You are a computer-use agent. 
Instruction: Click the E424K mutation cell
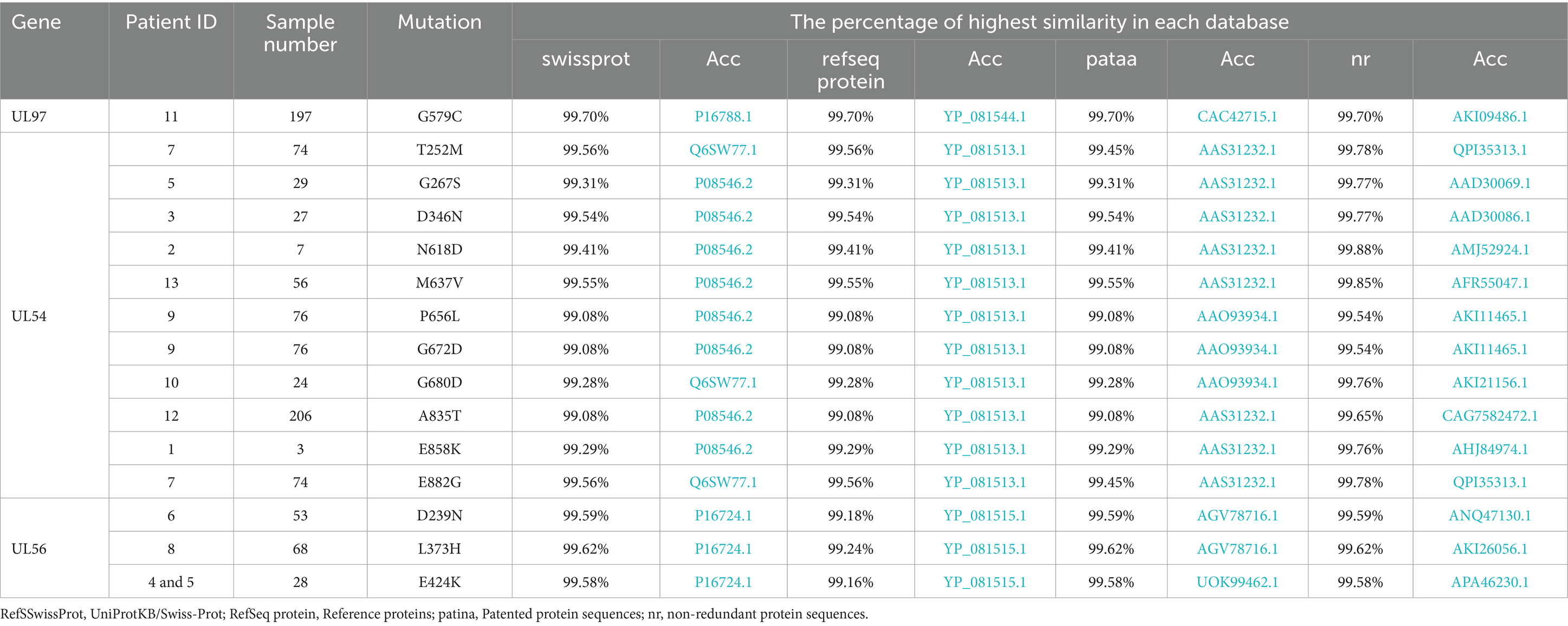coord(439,582)
